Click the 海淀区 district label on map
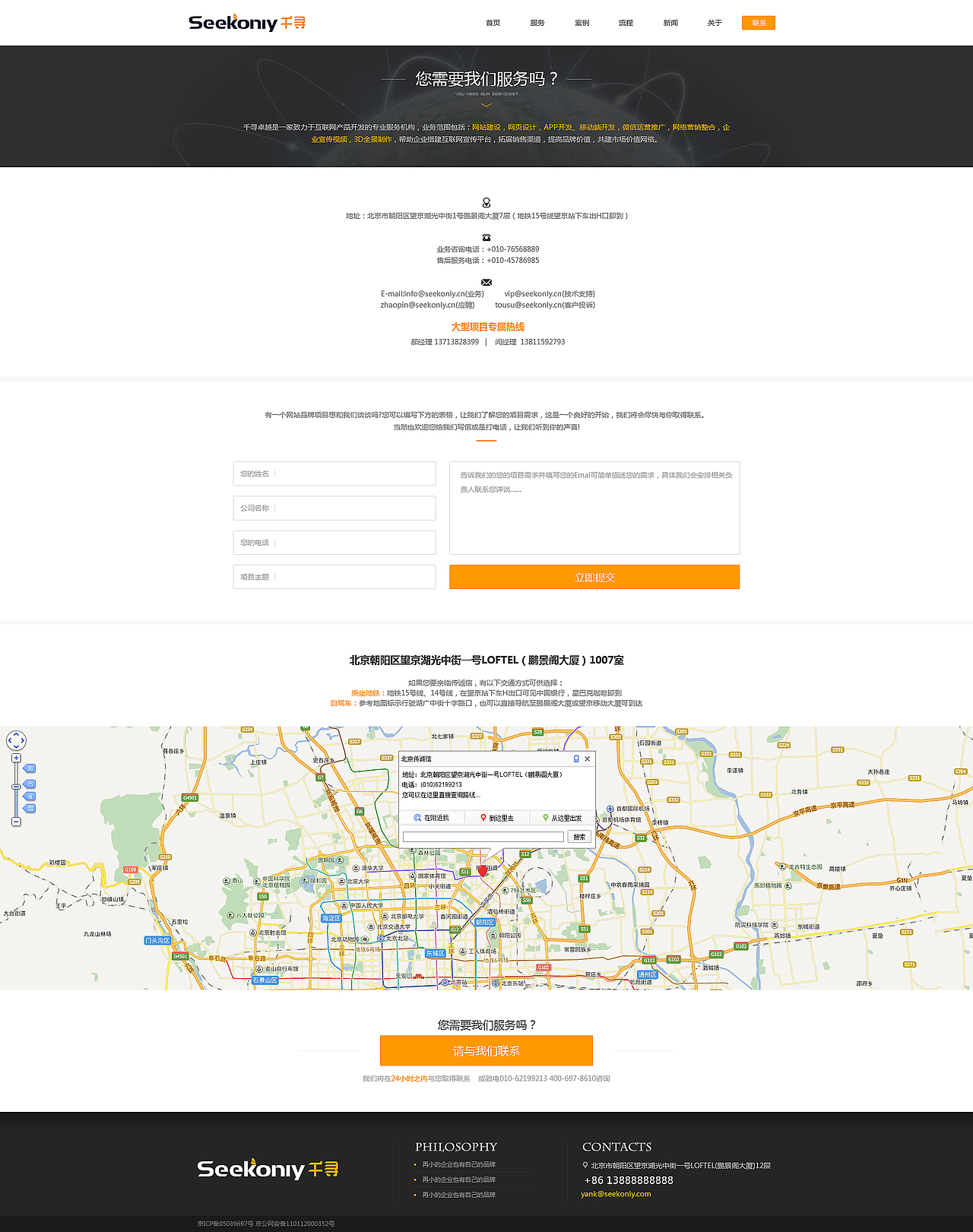Viewport: 973px width, 1232px height. click(x=331, y=918)
